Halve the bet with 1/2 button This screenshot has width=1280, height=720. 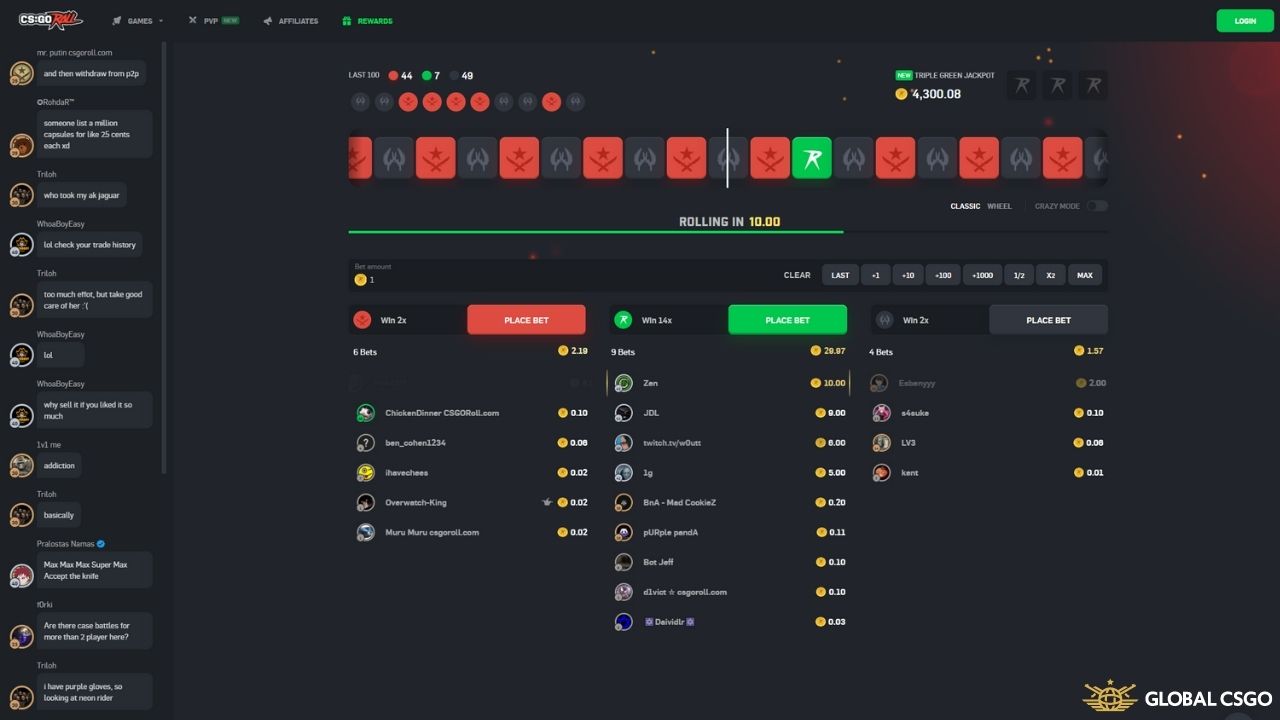[1018, 275]
